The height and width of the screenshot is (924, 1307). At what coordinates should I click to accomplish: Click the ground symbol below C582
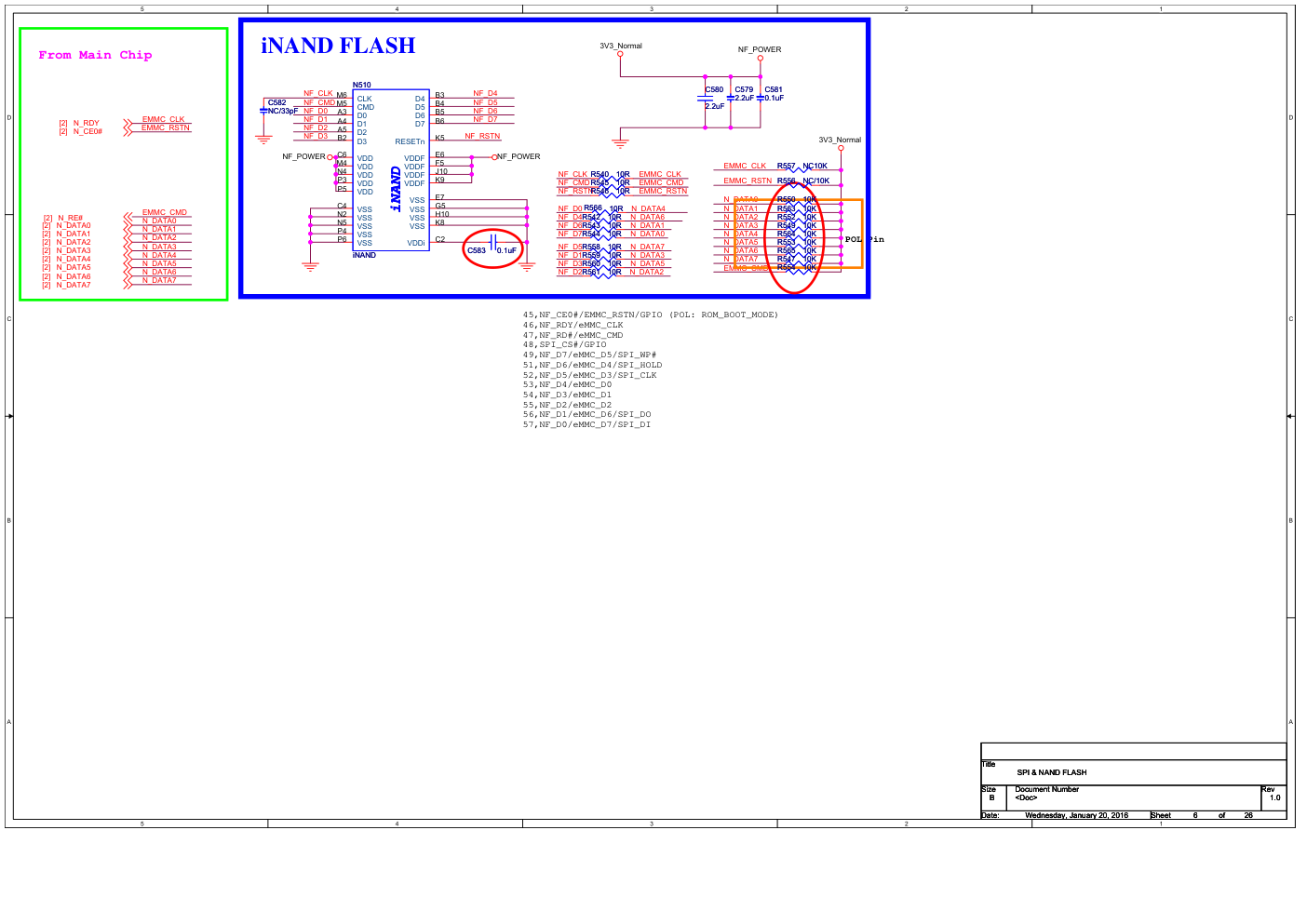[x=264, y=140]
